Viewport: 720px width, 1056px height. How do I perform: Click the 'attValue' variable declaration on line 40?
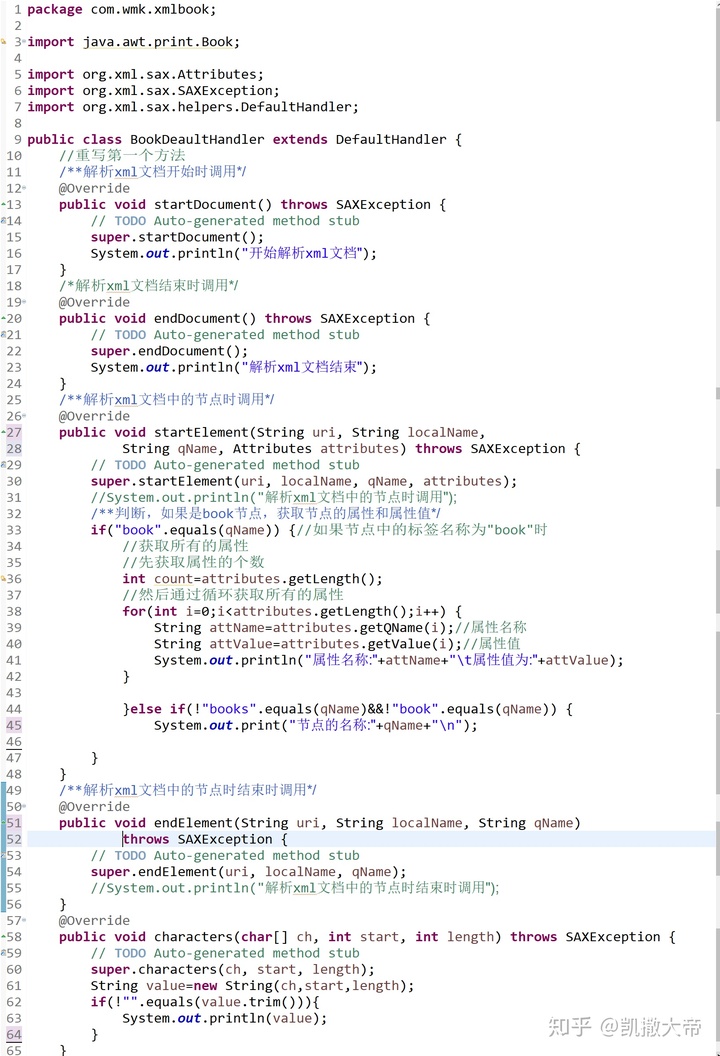point(240,644)
